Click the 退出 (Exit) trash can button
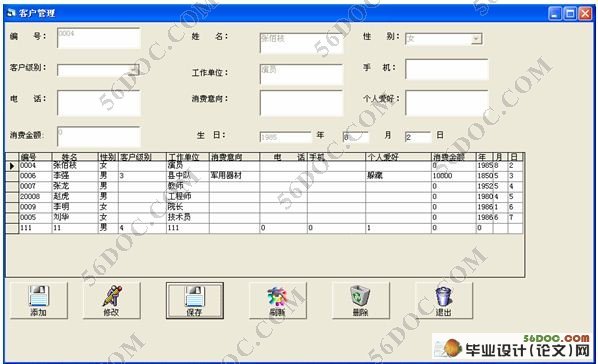Image resolution: width=598 pixels, height=364 pixels. tap(444, 300)
